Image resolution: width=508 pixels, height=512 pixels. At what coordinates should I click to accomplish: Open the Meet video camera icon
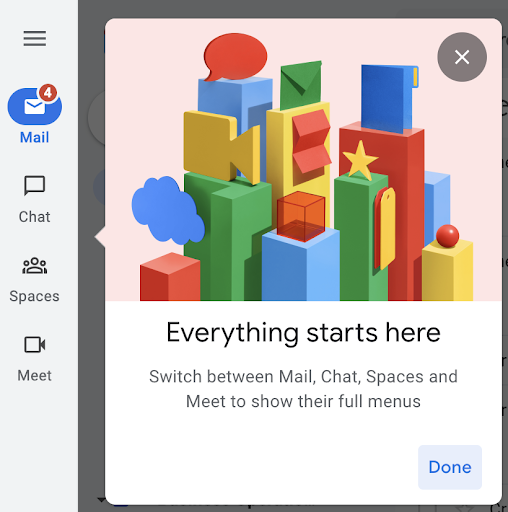click(34, 344)
